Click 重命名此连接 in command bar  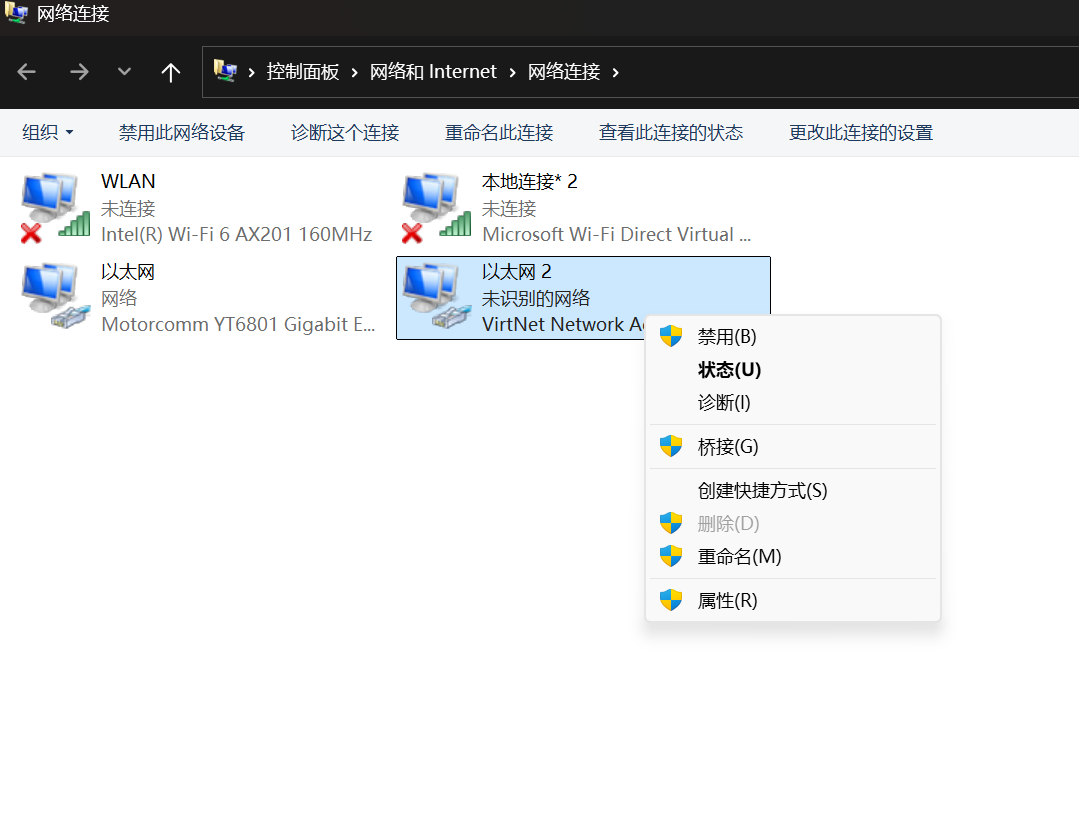(499, 132)
